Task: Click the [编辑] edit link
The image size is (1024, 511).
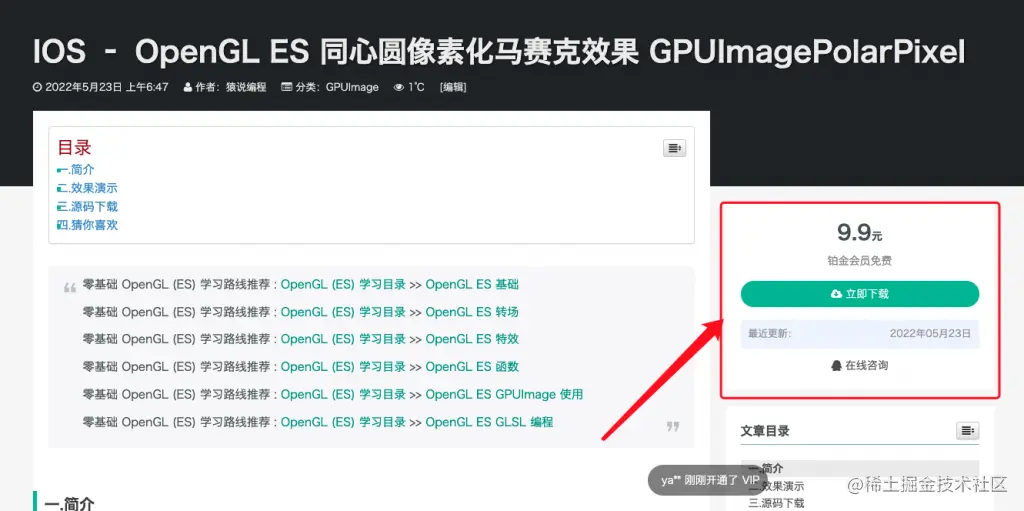Action: click(x=453, y=87)
